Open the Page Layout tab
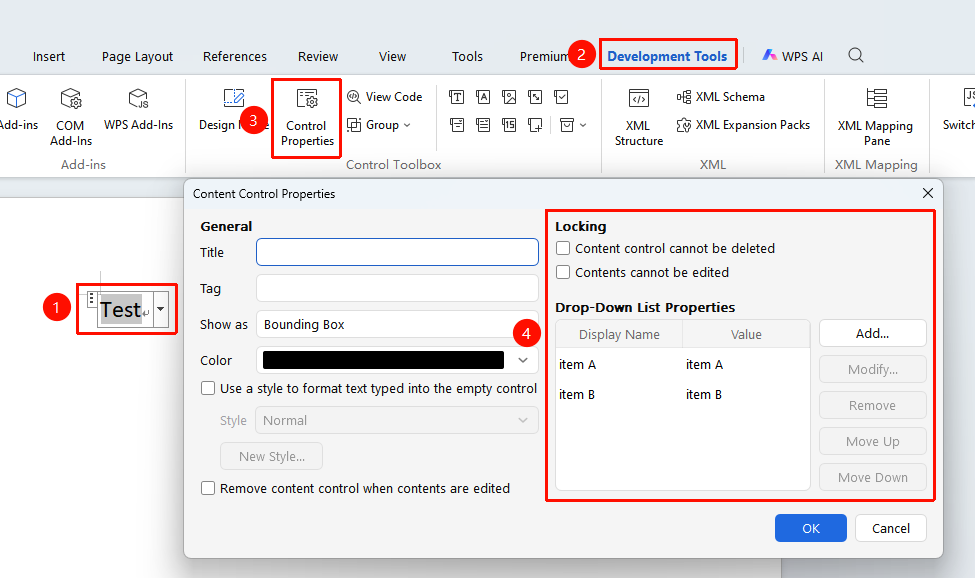 click(137, 57)
